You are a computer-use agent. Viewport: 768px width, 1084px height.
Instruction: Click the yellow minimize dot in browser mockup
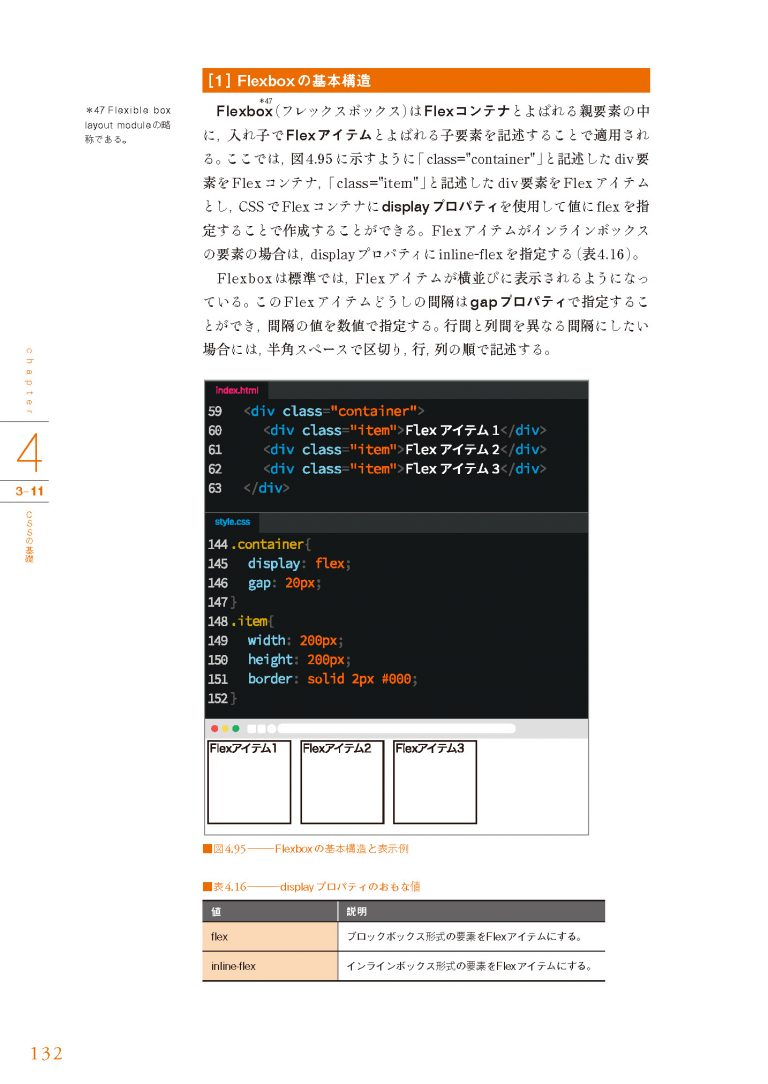(224, 729)
